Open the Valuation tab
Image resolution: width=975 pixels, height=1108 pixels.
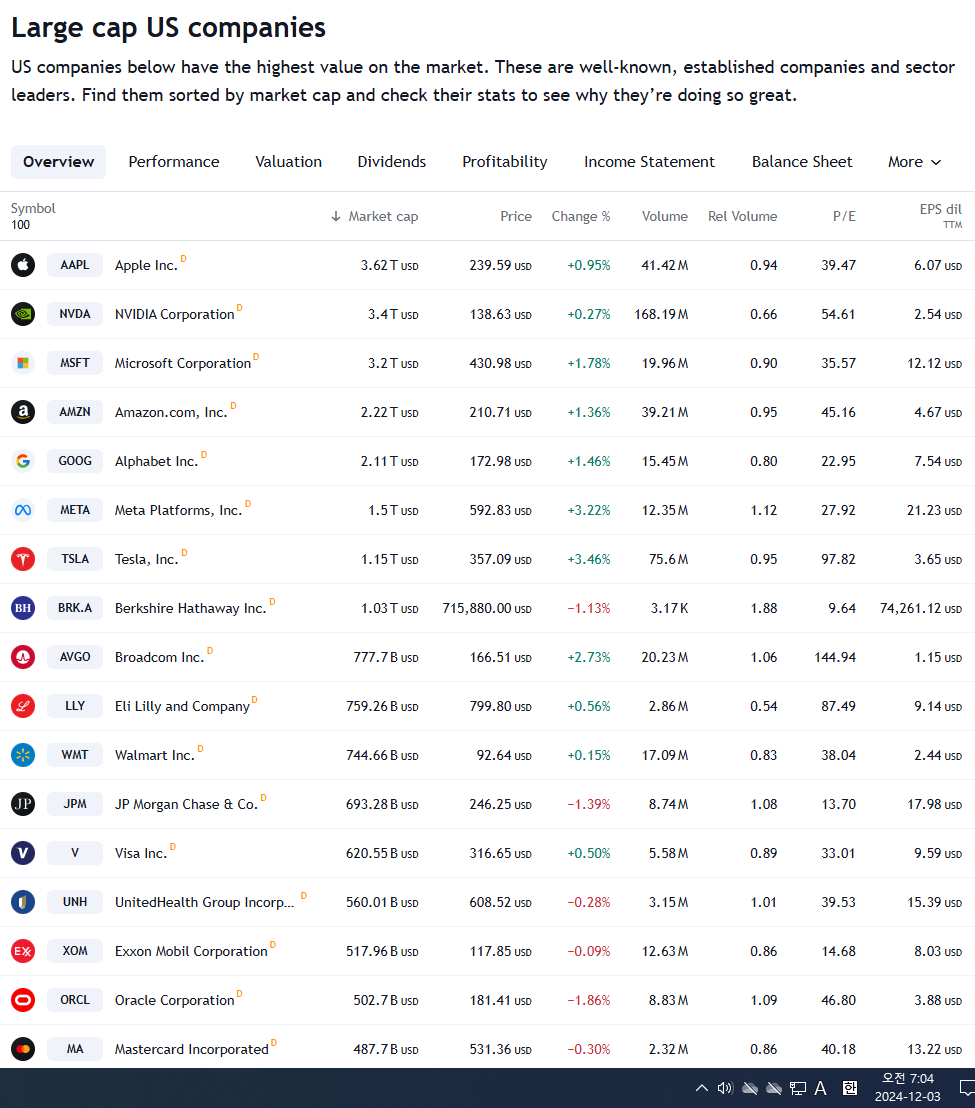coord(288,162)
